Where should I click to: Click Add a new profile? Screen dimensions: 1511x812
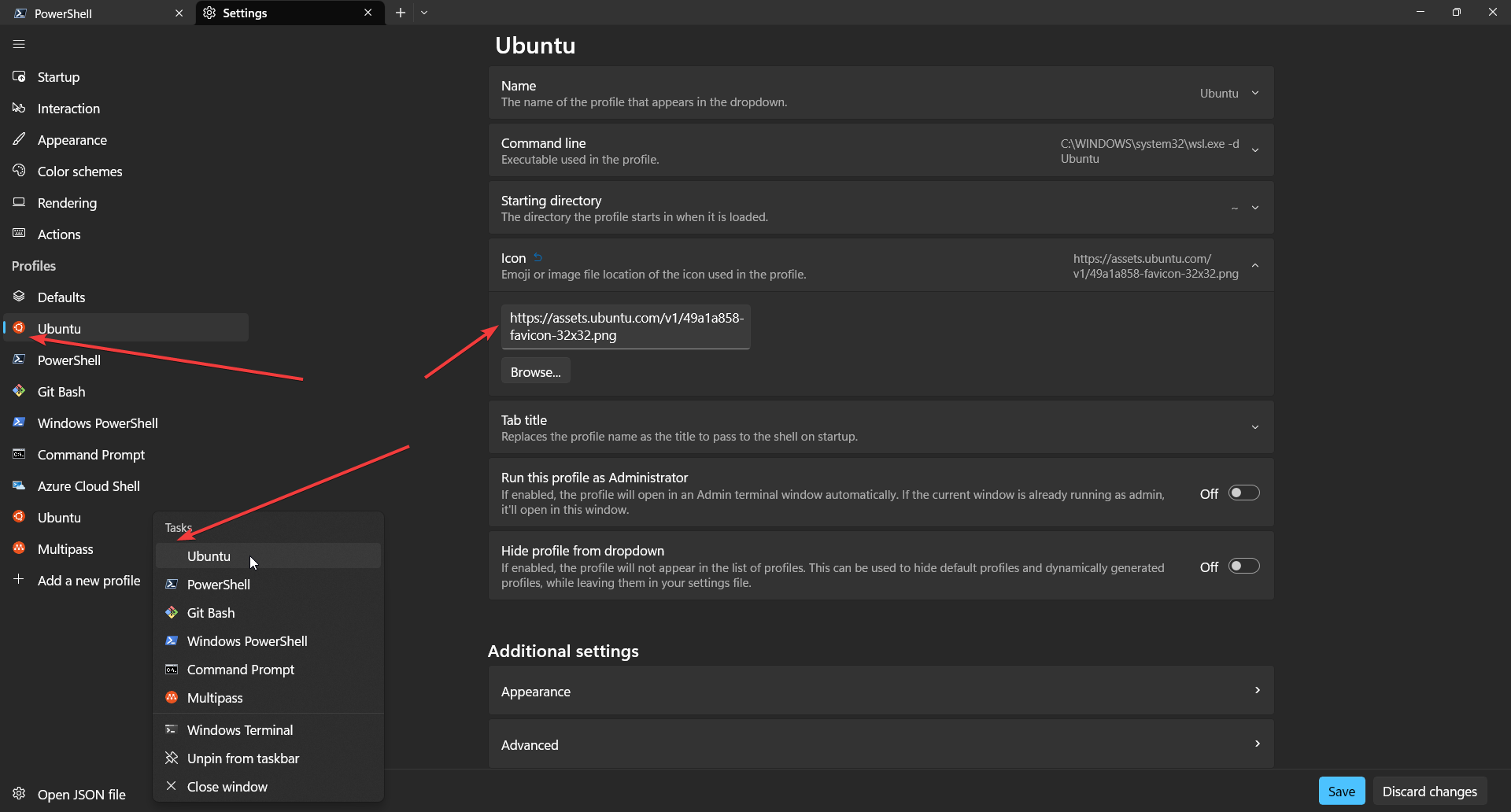click(x=87, y=580)
